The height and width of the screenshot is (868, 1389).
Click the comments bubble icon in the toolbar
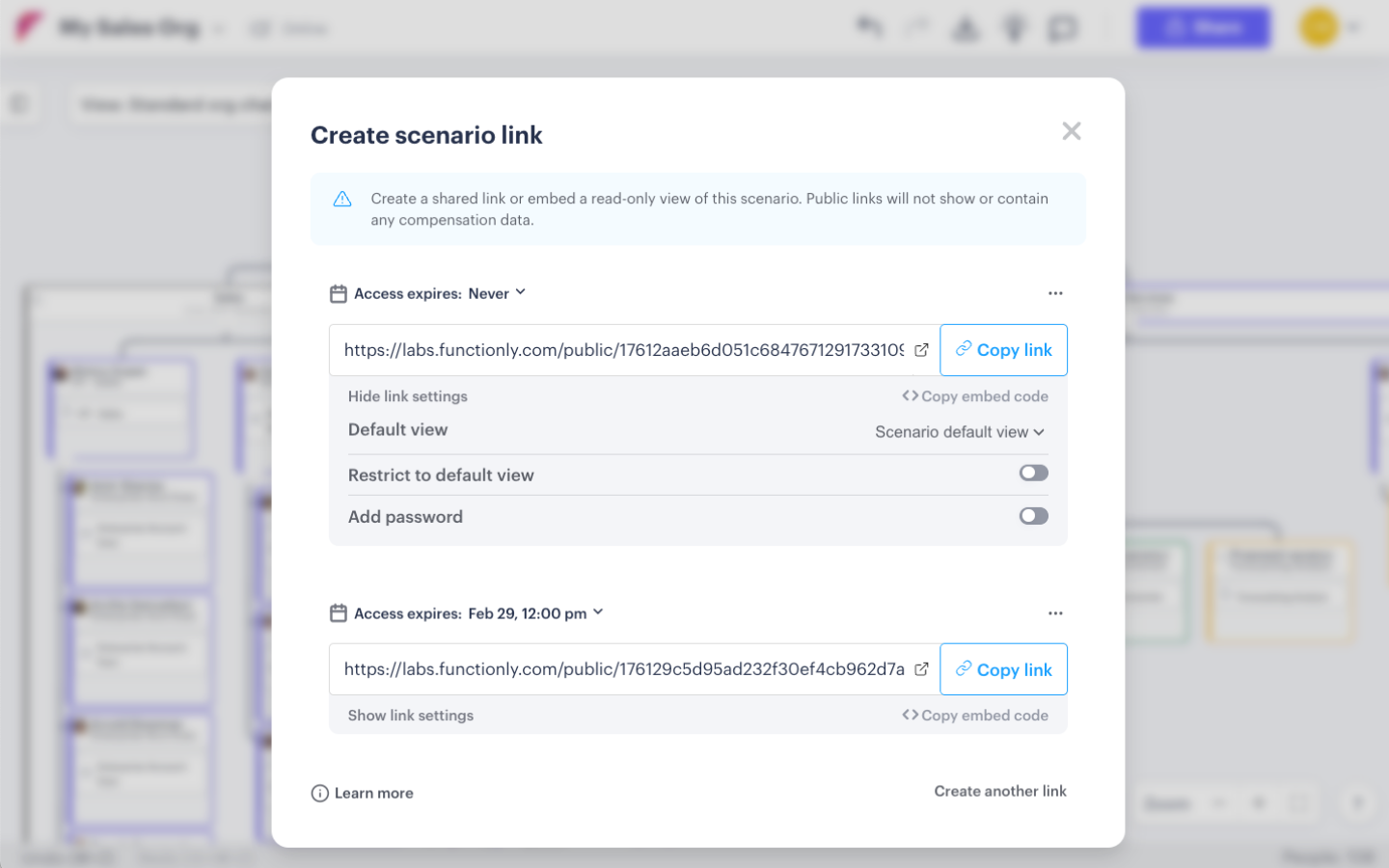coord(1062,28)
